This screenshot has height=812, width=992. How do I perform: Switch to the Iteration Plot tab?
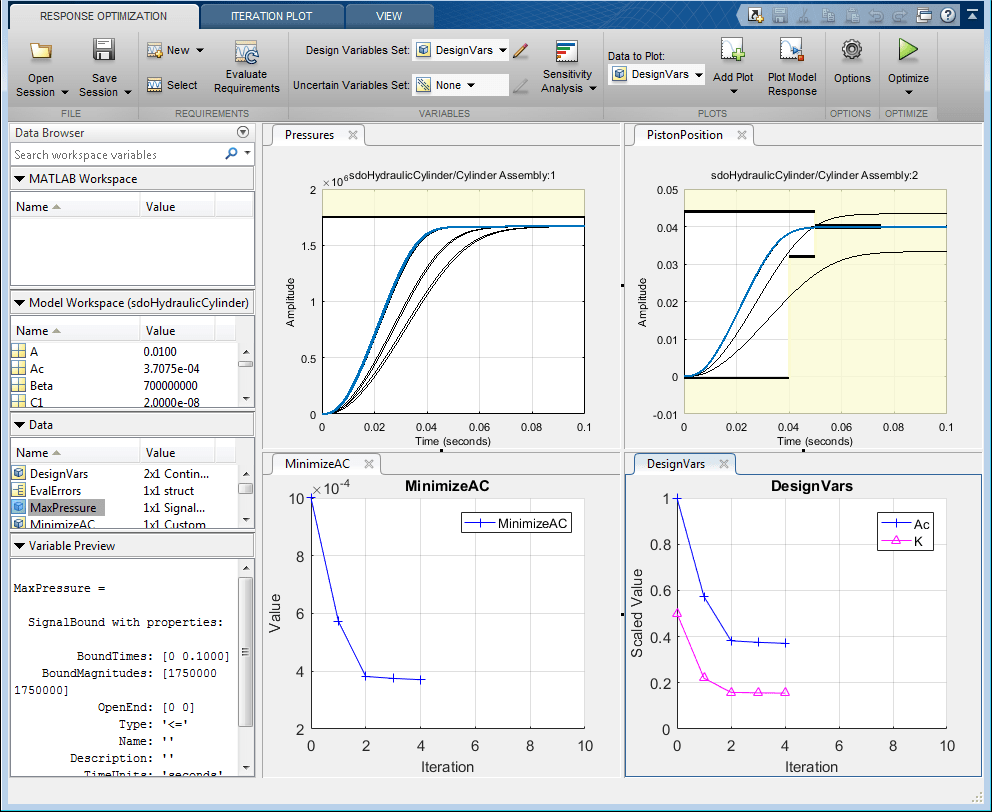click(x=271, y=16)
